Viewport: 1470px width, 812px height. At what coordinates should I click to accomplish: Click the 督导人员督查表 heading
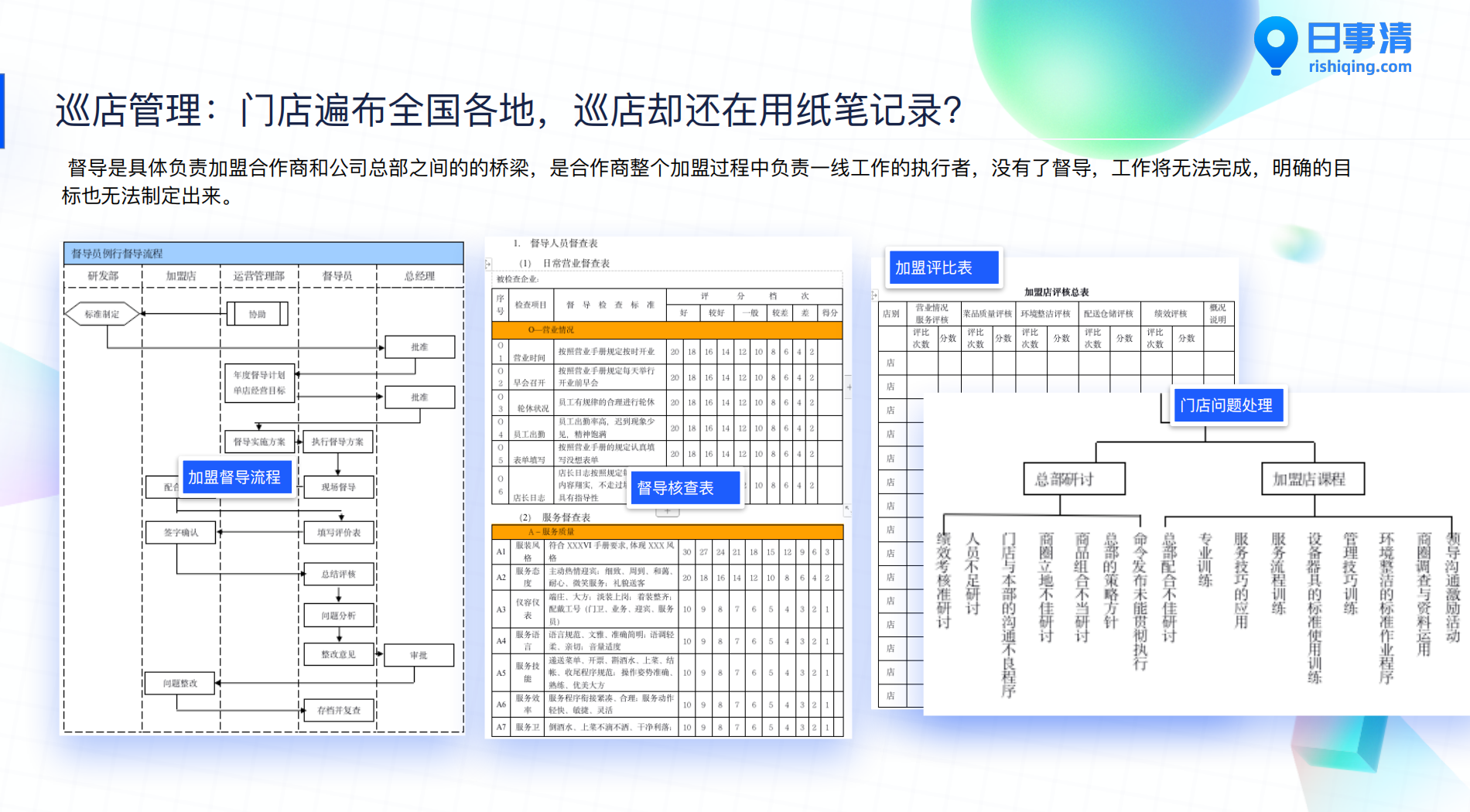[x=563, y=244]
